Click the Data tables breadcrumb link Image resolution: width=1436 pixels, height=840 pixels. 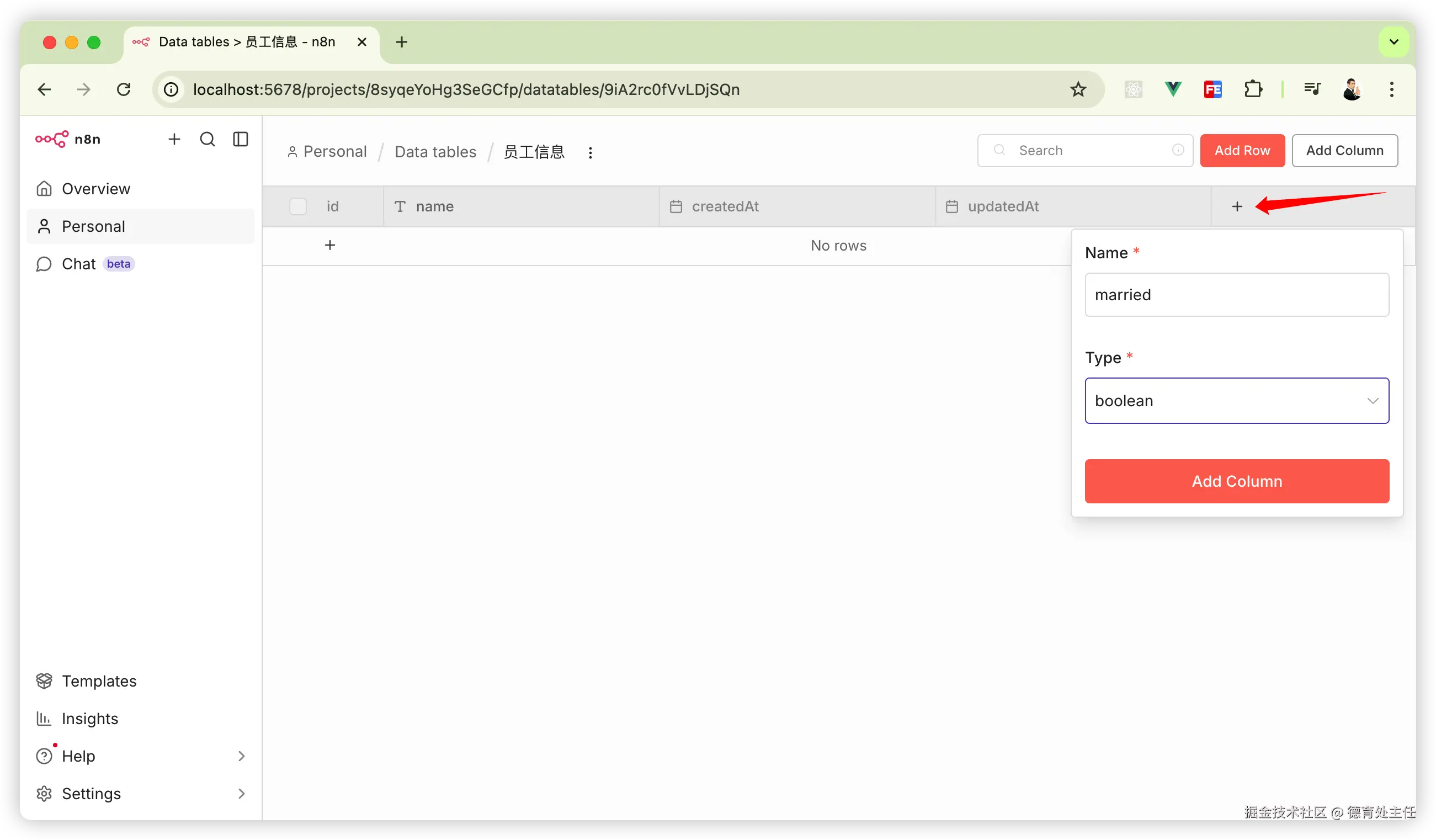pyautogui.click(x=435, y=152)
